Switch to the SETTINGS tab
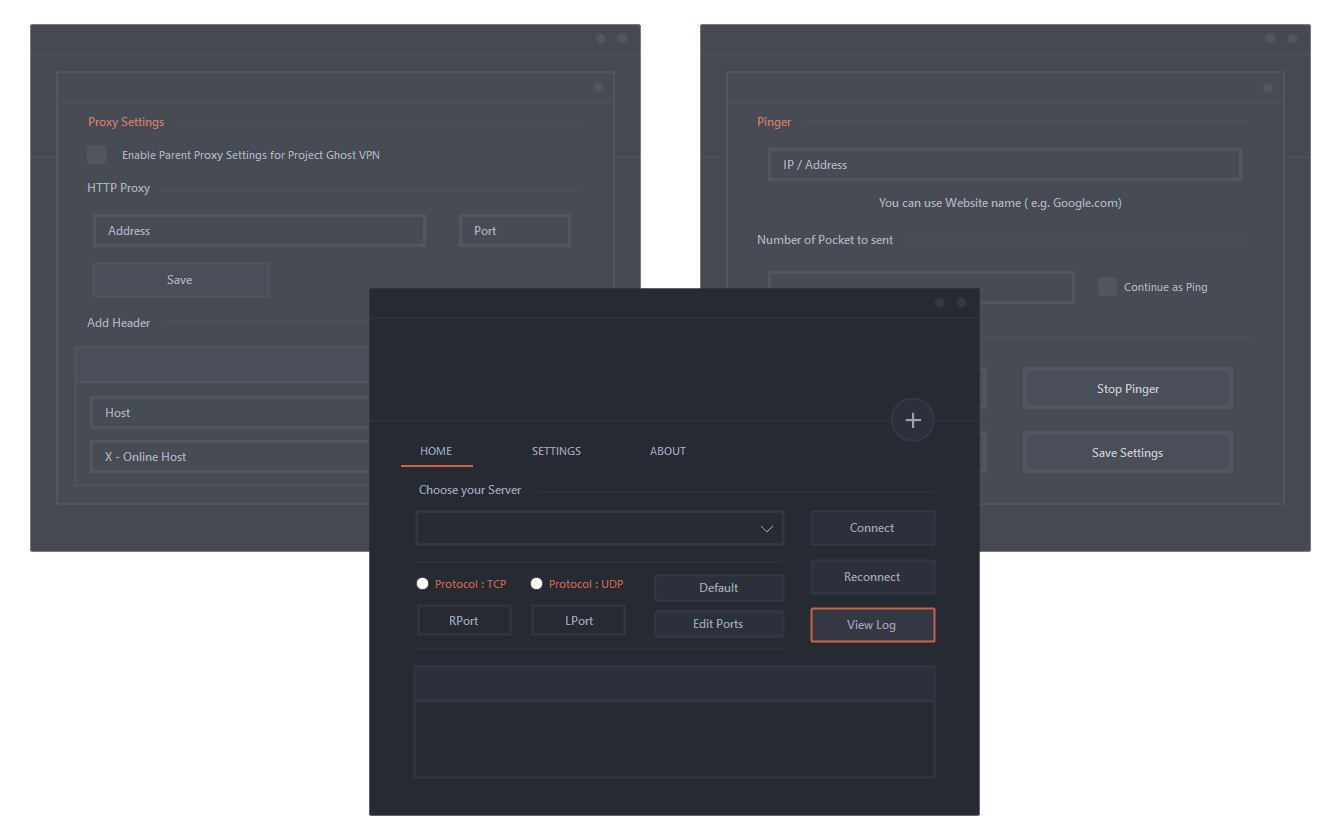This screenshot has width=1340, height=832. click(556, 451)
